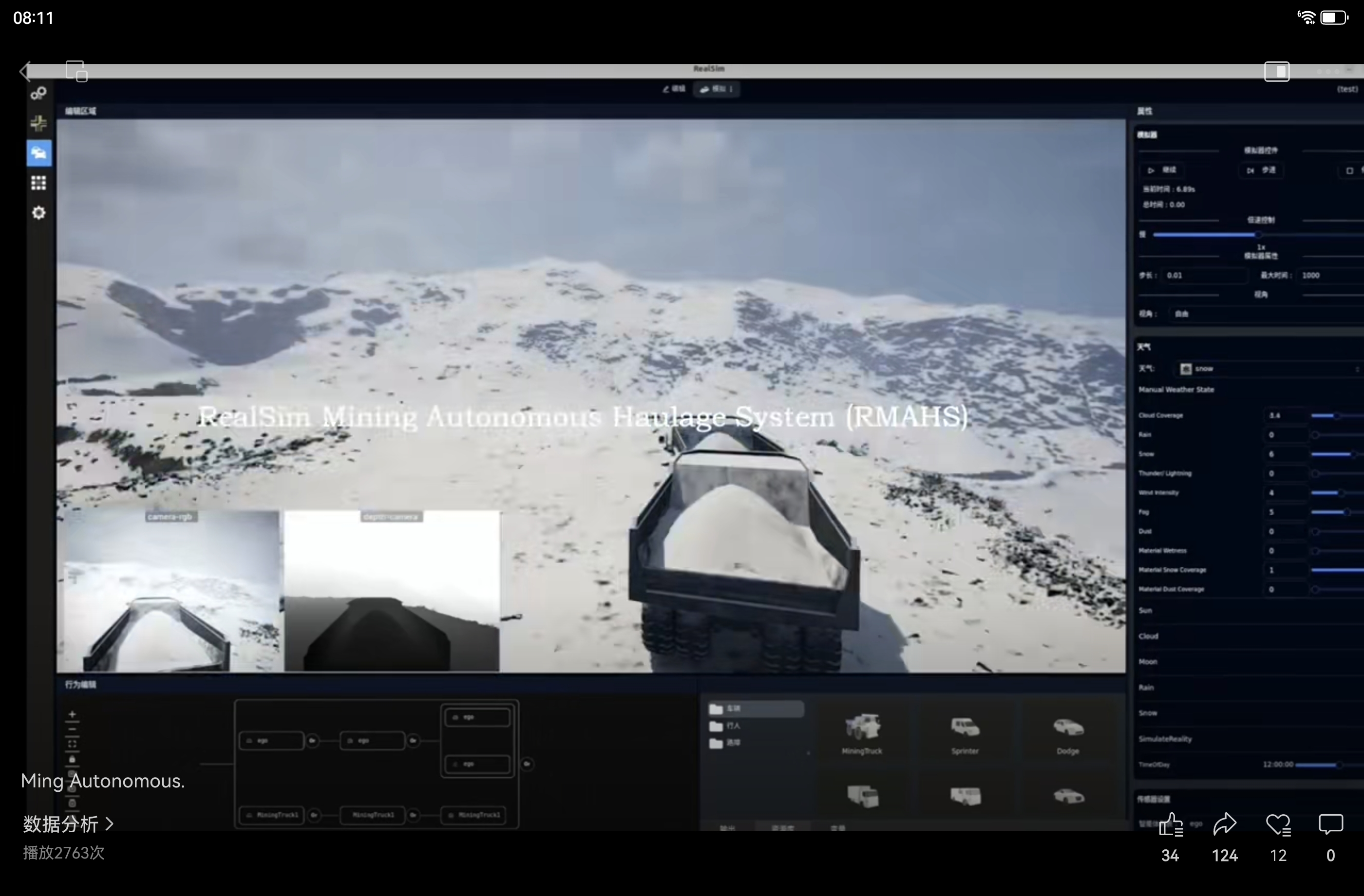Viewport: 1364px width, 896px height.
Task: Click the topmost RealSim sidebar icon
Action: pyautogui.click(x=38, y=93)
